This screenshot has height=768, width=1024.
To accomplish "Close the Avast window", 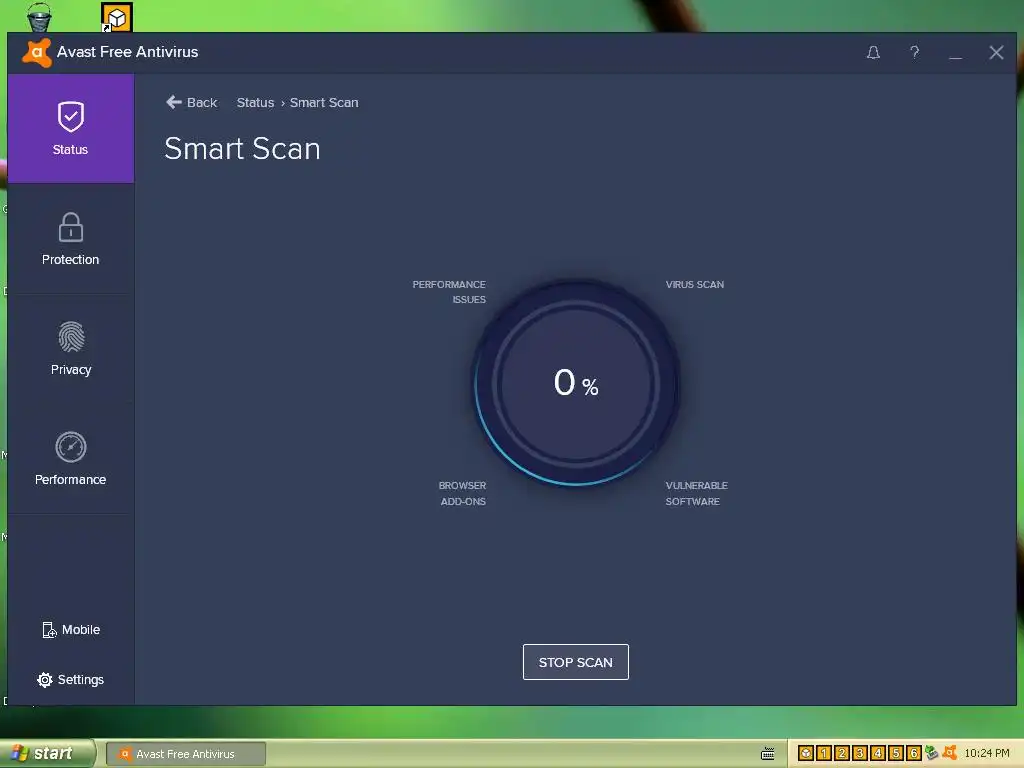I will (x=996, y=52).
